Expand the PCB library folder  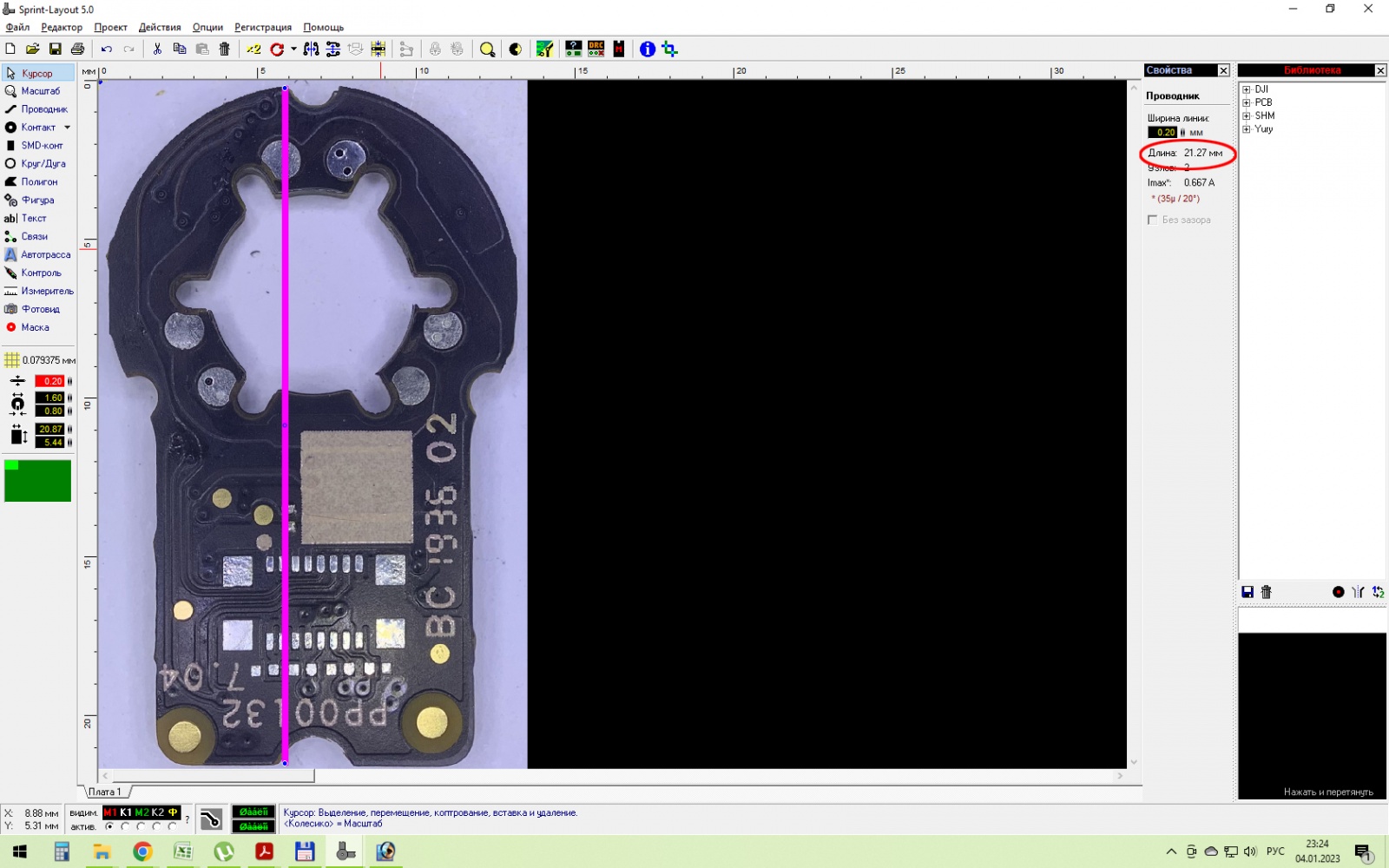[1247, 102]
